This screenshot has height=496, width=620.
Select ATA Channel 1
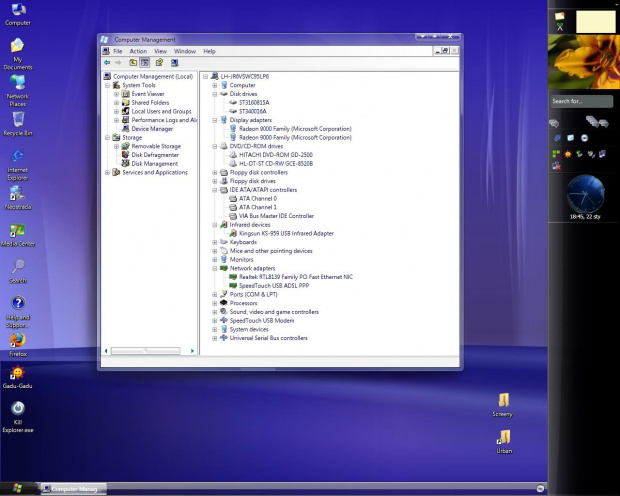(x=258, y=207)
